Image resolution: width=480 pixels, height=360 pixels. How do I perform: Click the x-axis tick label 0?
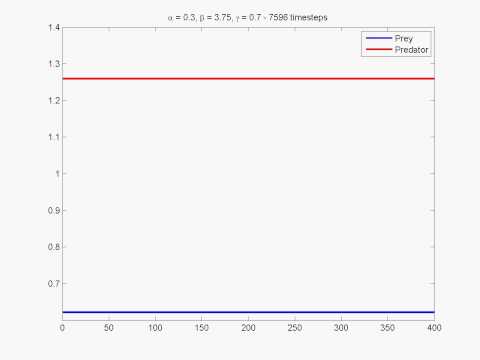(x=62, y=328)
